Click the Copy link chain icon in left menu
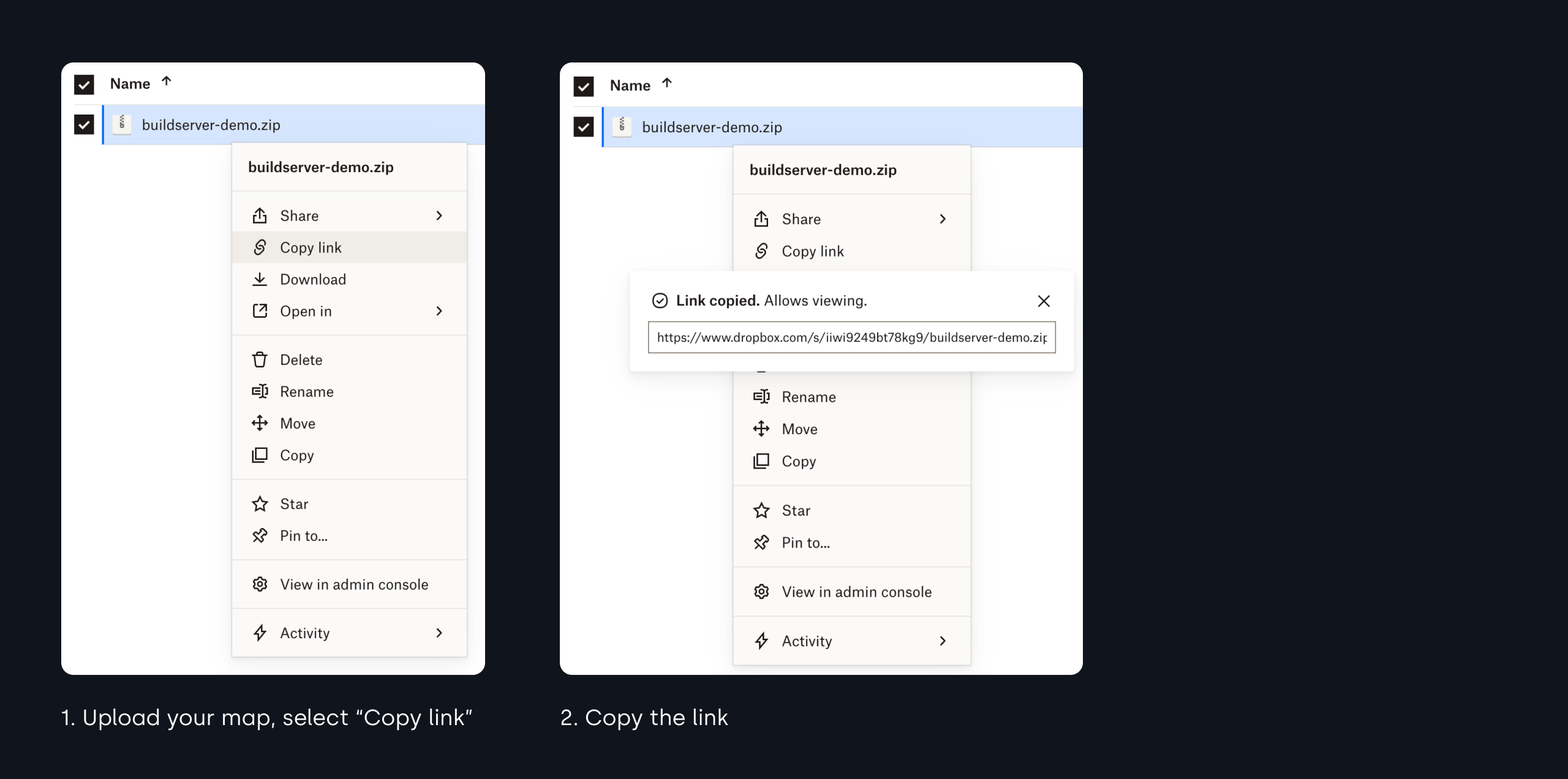The height and width of the screenshot is (779, 1568). [x=260, y=247]
